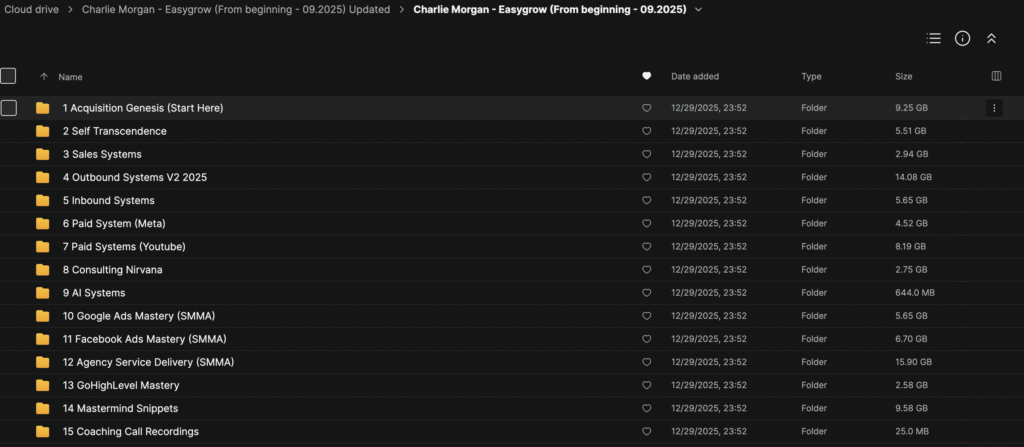Toggle the select-all checkbox in header
The height and width of the screenshot is (447, 1024).
point(8,76)
